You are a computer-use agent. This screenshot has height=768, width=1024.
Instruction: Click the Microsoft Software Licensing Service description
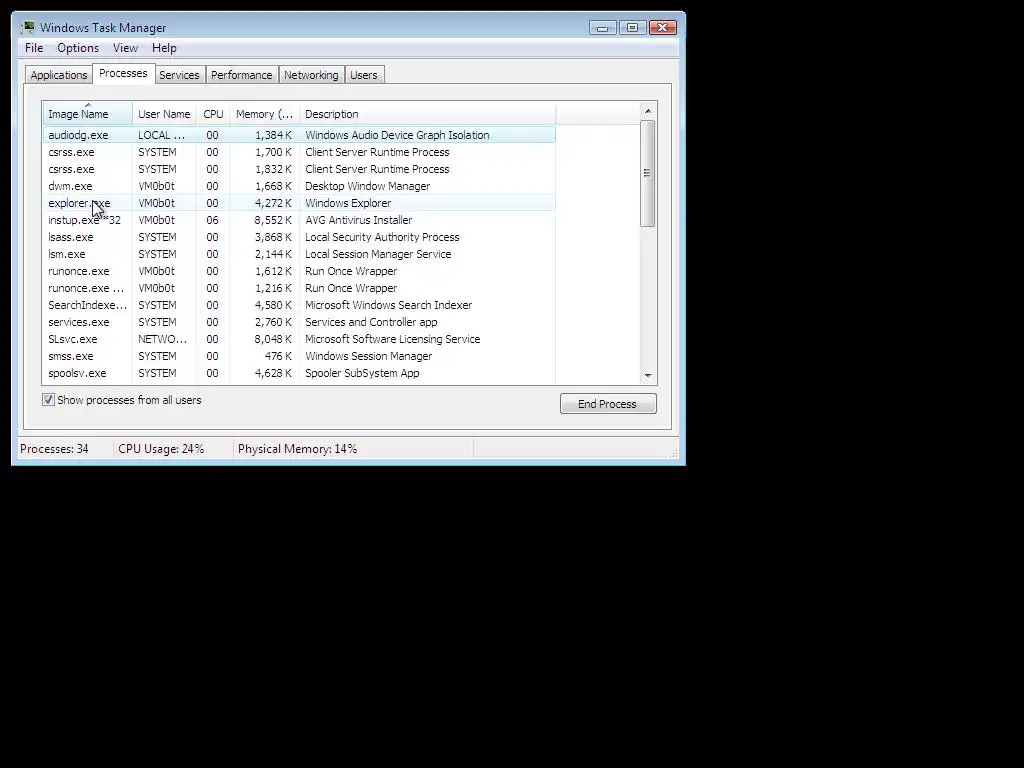click(392, 339)
